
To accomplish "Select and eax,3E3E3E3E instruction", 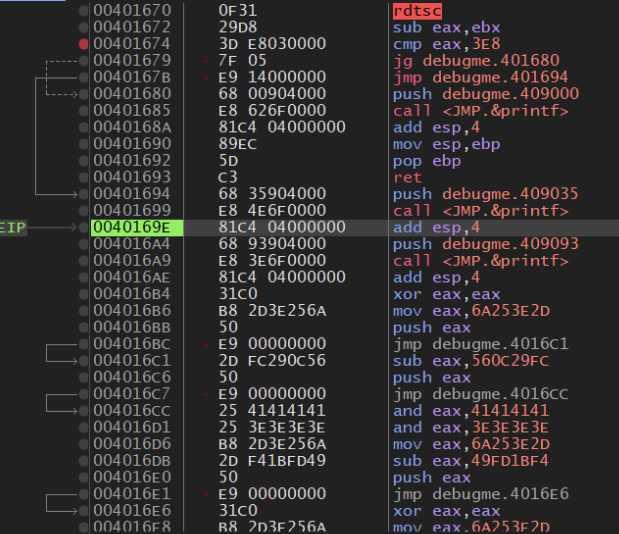I will click(471, 427).
